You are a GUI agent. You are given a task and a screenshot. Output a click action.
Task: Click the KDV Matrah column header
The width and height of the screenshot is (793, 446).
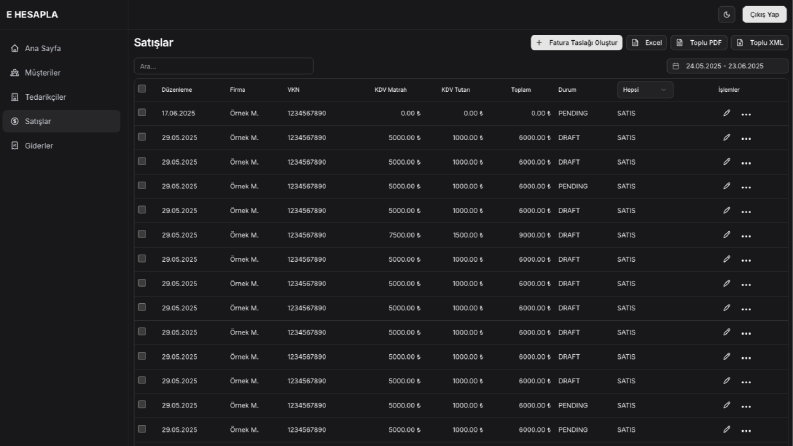[x=390, y=90]
